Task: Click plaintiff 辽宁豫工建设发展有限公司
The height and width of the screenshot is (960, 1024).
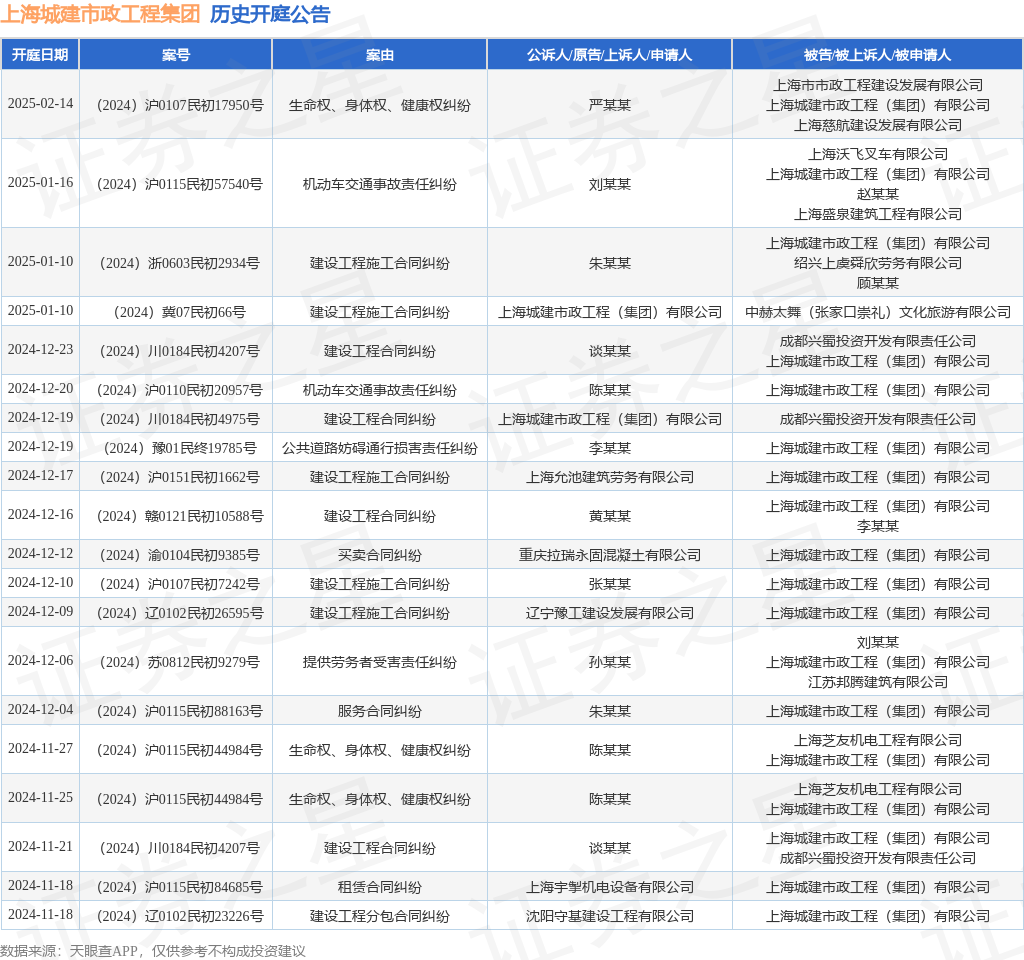Action: tap(610, 613)
